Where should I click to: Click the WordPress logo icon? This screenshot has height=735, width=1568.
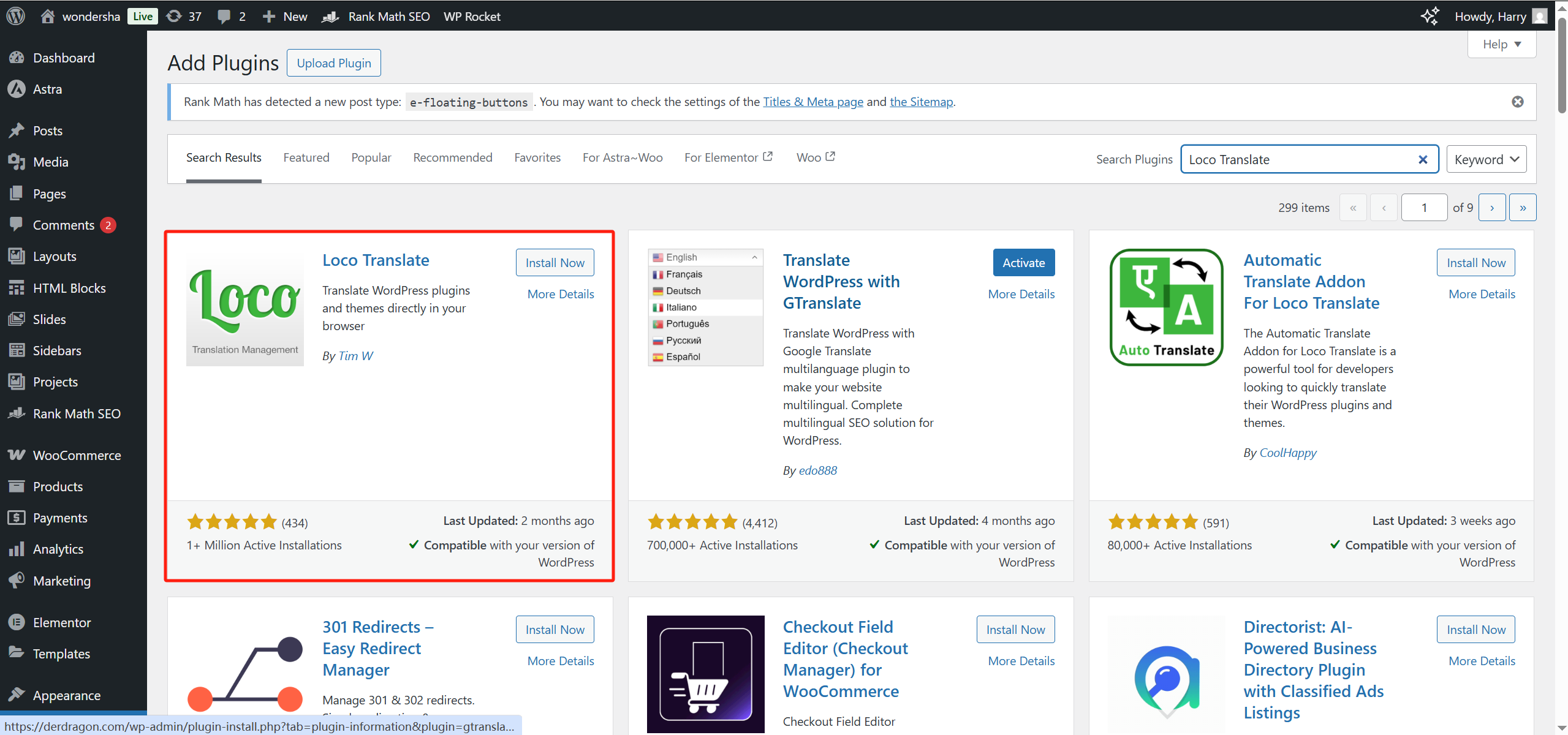coord(16,16)
